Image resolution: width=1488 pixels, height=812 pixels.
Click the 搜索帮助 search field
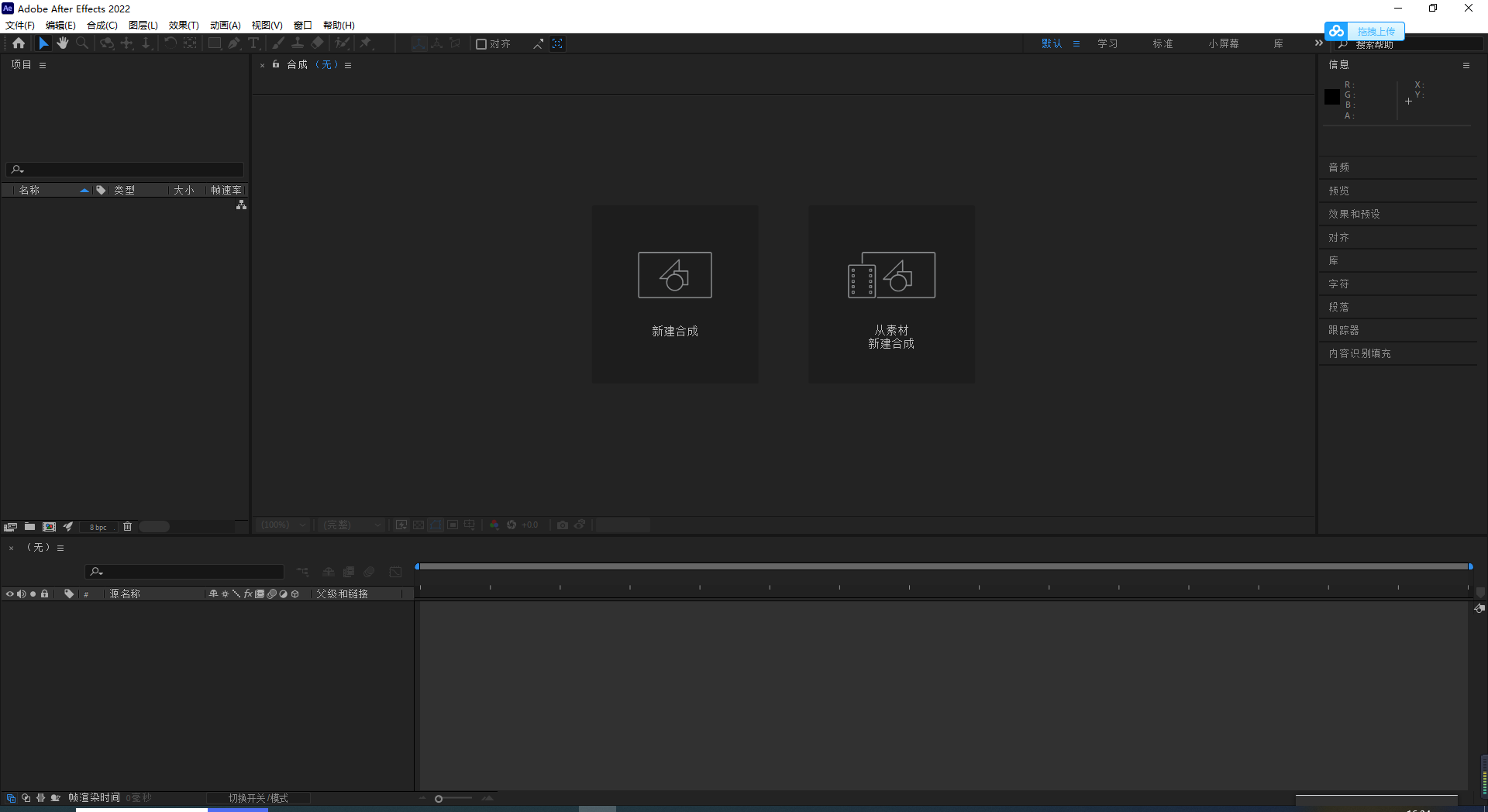click(x=1409, y=45)
